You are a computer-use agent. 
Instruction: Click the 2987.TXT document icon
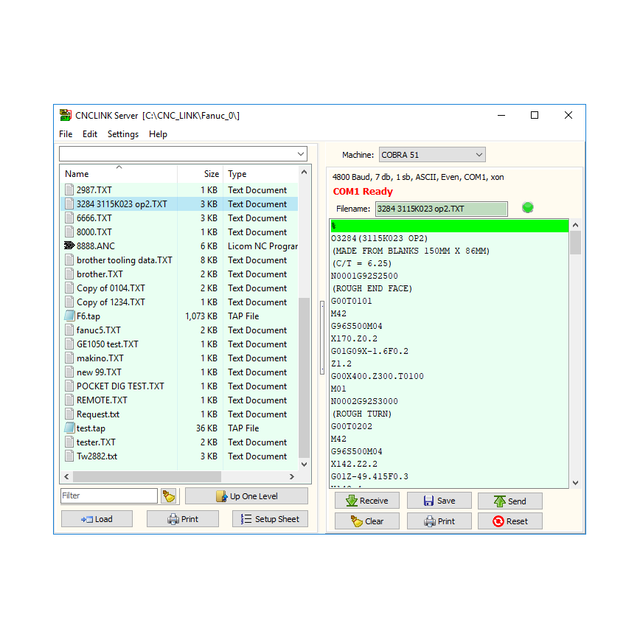click(69, 190)
